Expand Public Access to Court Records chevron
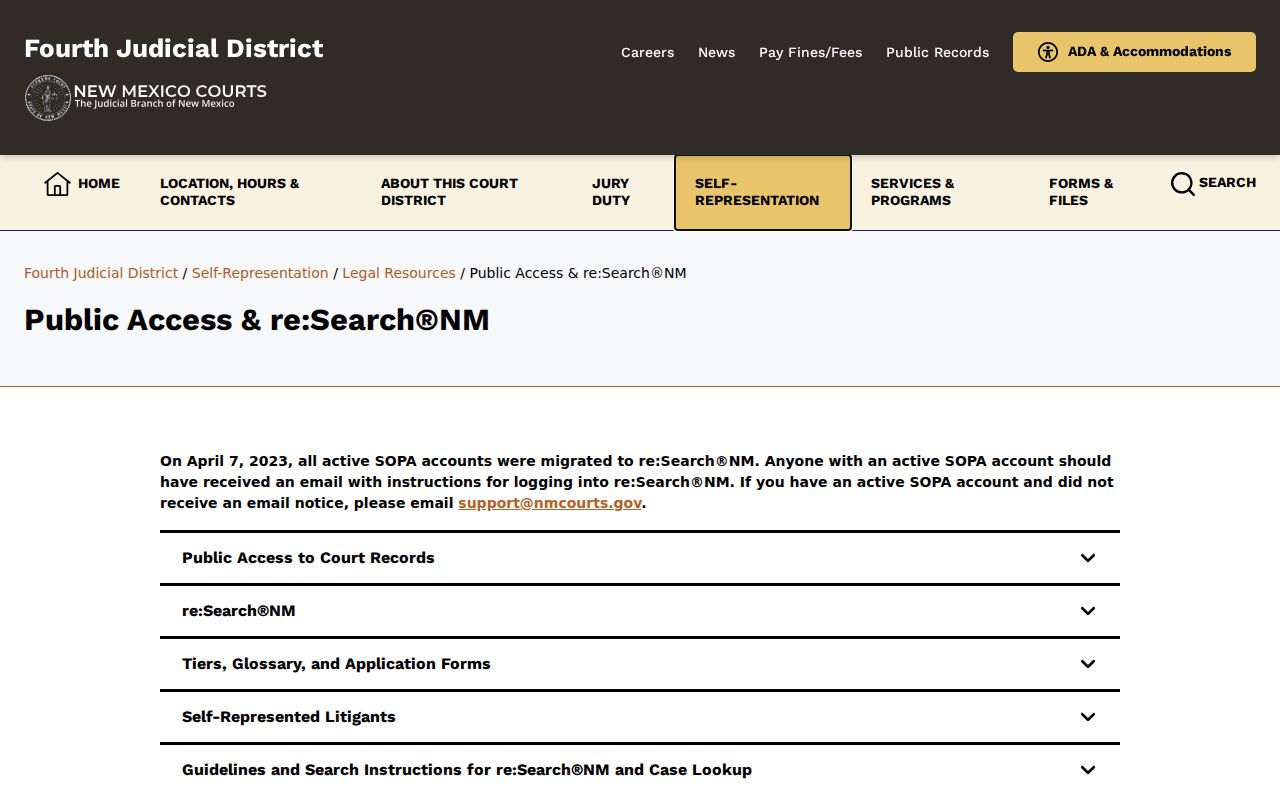This screenshot has height=800, width=1280. pos(1088,558)
